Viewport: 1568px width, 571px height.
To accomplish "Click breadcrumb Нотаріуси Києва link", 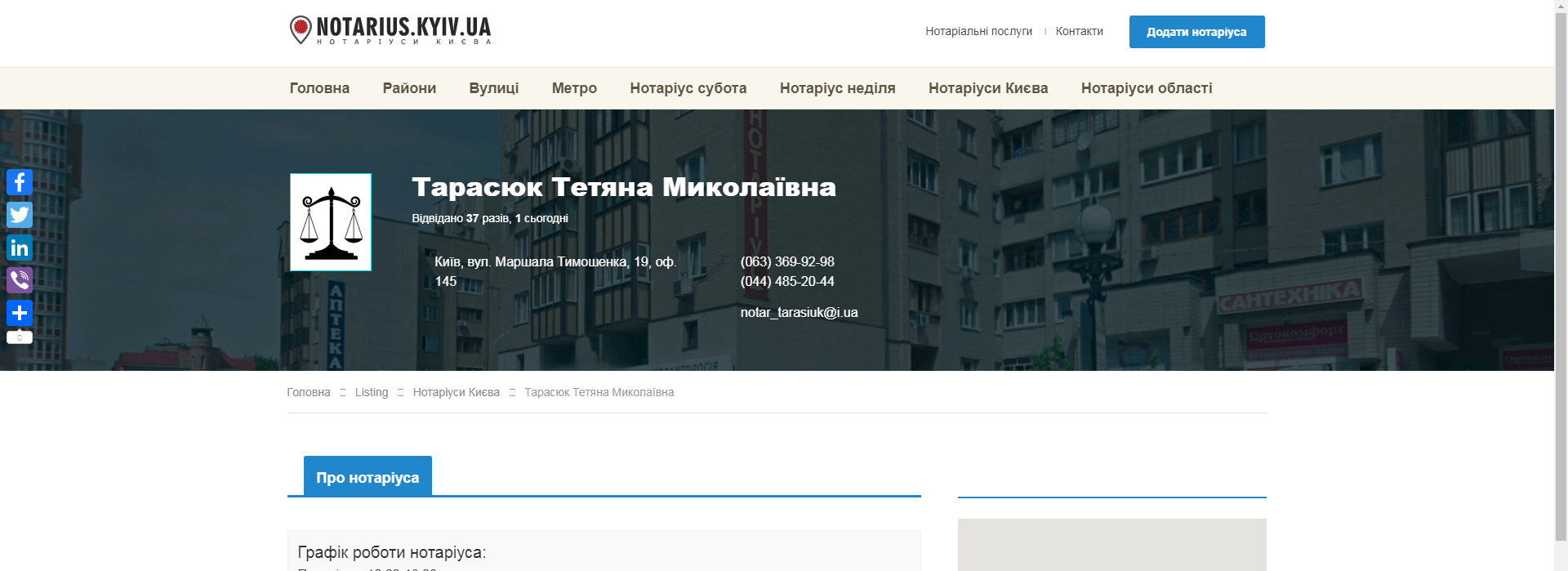I will click(x=456, y=392).
